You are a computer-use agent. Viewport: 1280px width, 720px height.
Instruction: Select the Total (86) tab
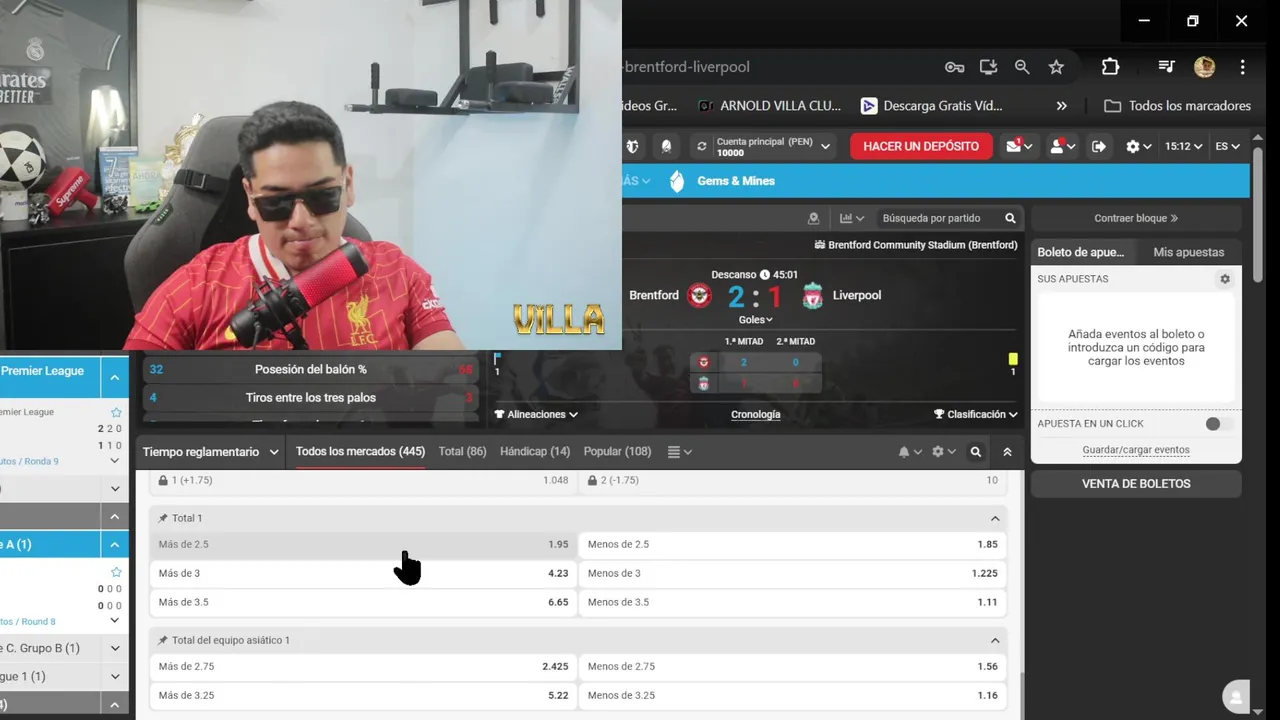click(x=463, y=452)
